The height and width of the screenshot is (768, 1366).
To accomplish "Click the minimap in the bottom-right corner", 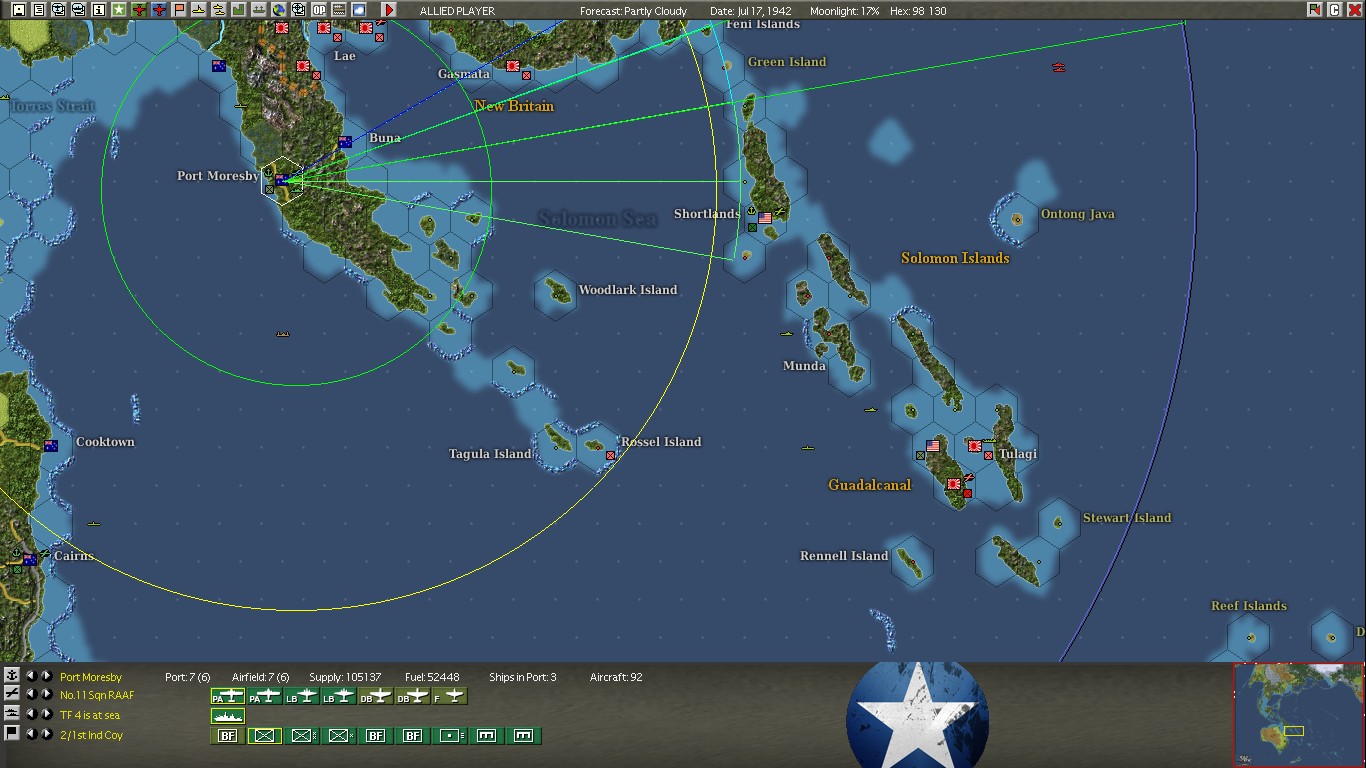I will pos(1298,714).
